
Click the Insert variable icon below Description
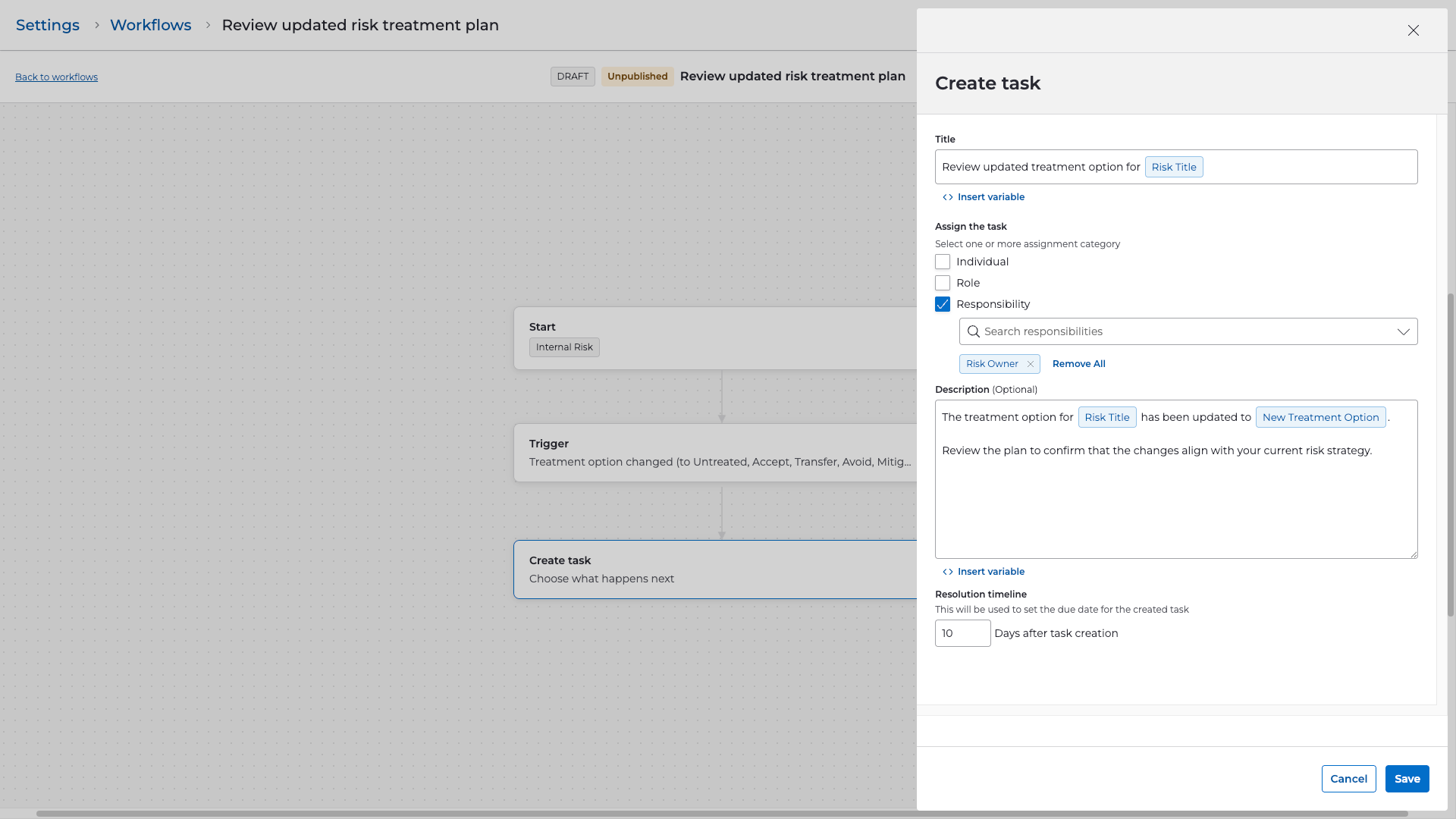point(947,571)
